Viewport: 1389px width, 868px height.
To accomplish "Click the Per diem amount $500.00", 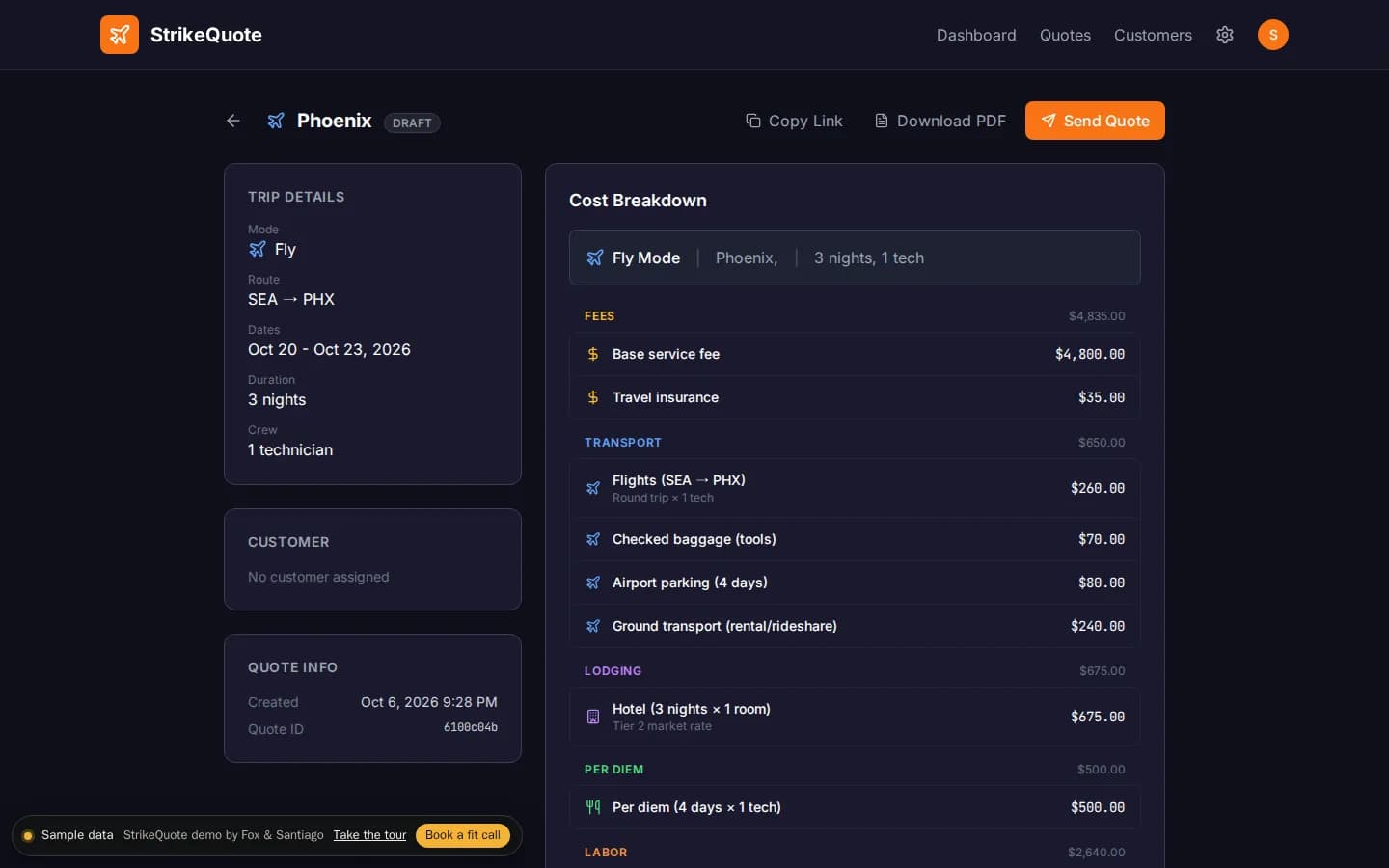I will (1098, 807).
